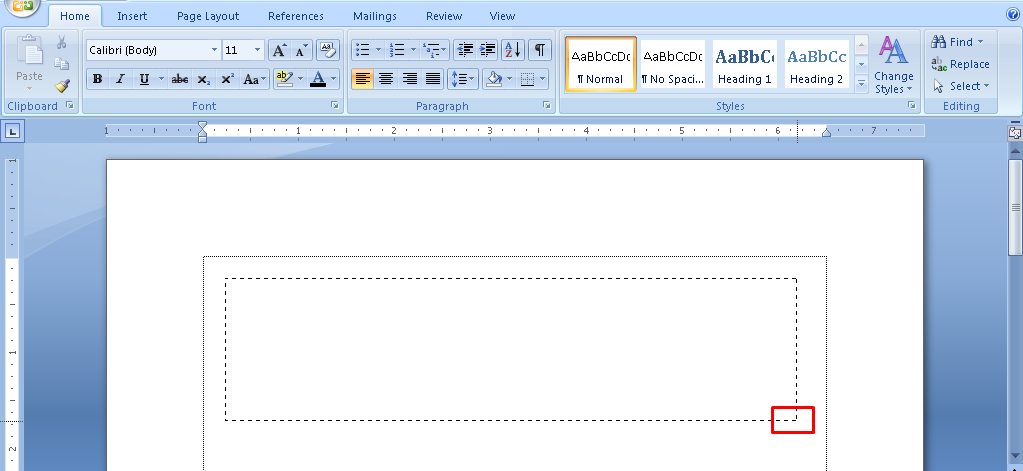Open Microsoft Office Word Help
1023x471 pixels.
(1013, 13)
